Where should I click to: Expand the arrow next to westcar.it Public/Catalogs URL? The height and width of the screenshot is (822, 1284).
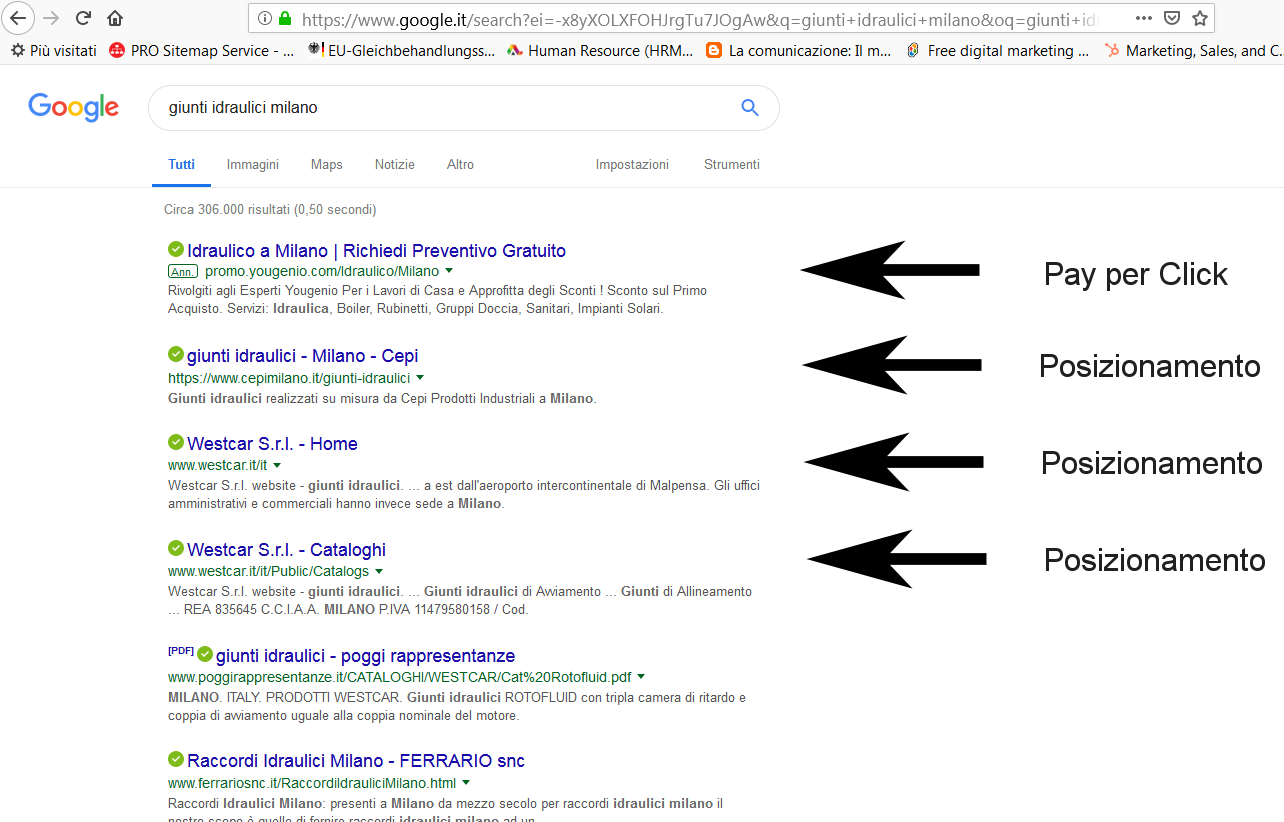tap(379, 571)
